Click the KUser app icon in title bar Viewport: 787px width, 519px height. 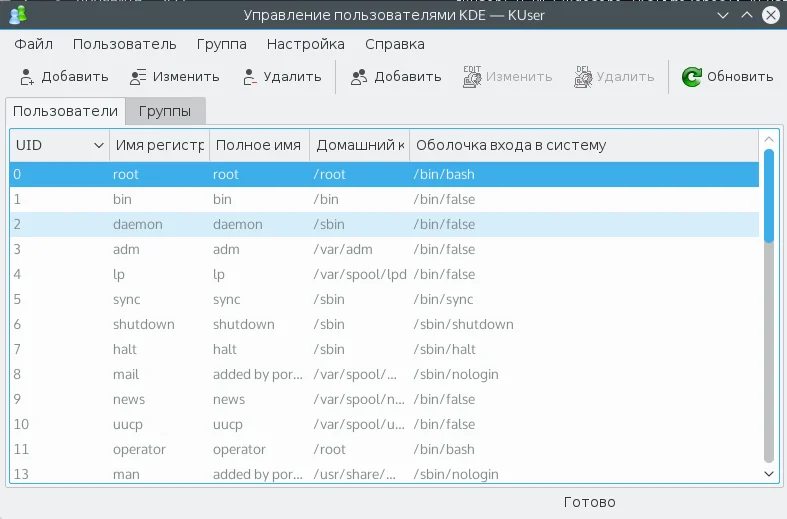[x=17, y=16]
